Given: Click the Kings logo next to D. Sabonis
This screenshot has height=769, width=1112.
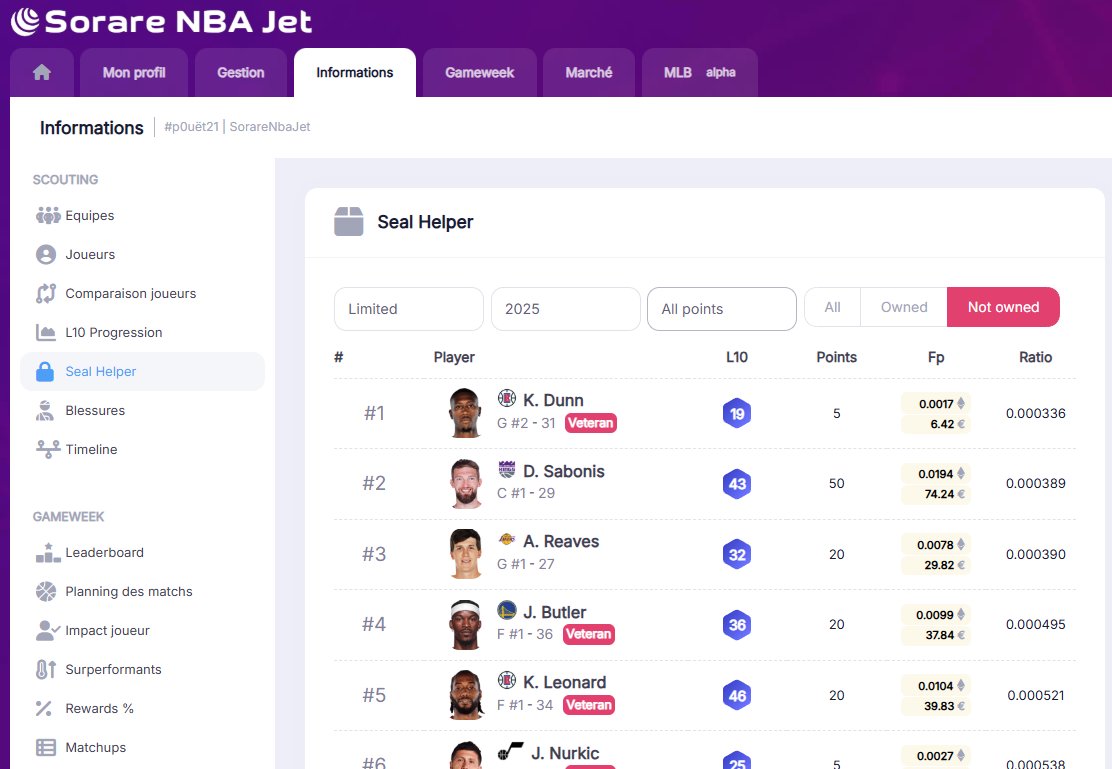Looking at the screenshot, I should pyautogui.click(x=506, y=469).
